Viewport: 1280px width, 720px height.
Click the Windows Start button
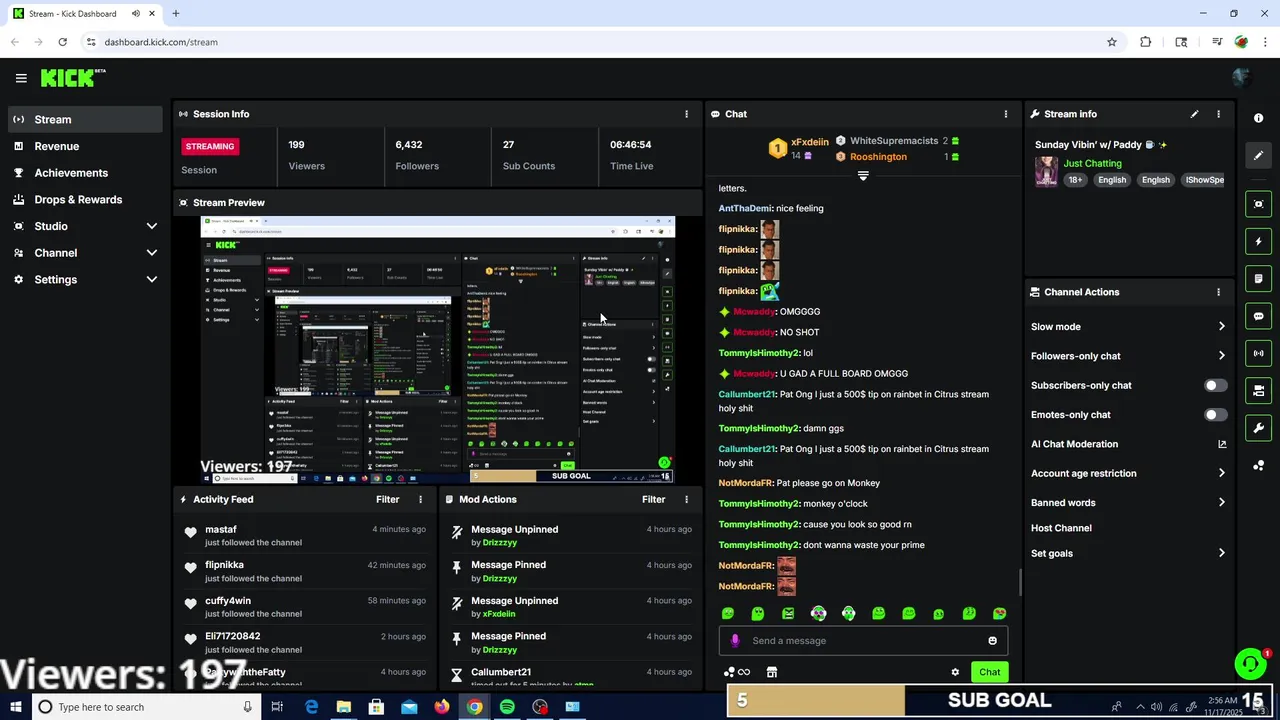[x=15, y=707]
